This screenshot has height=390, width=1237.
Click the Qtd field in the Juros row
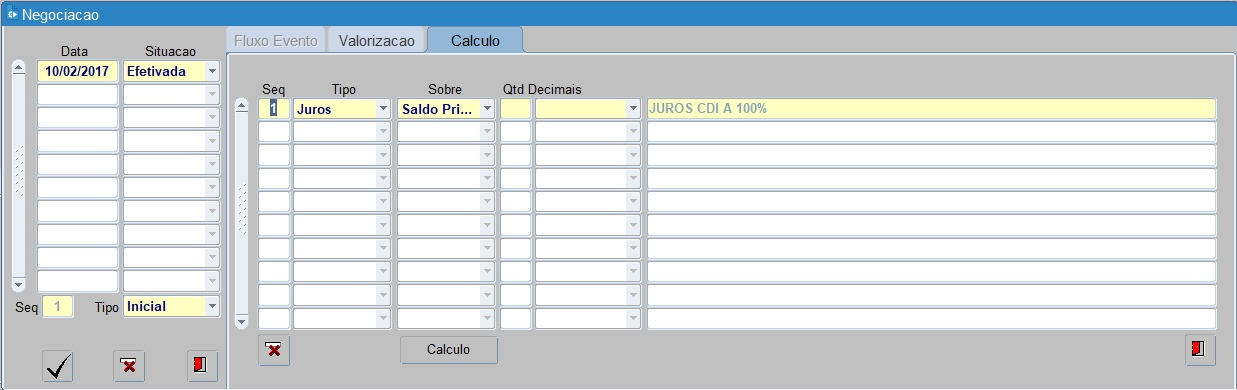point(516,109)
